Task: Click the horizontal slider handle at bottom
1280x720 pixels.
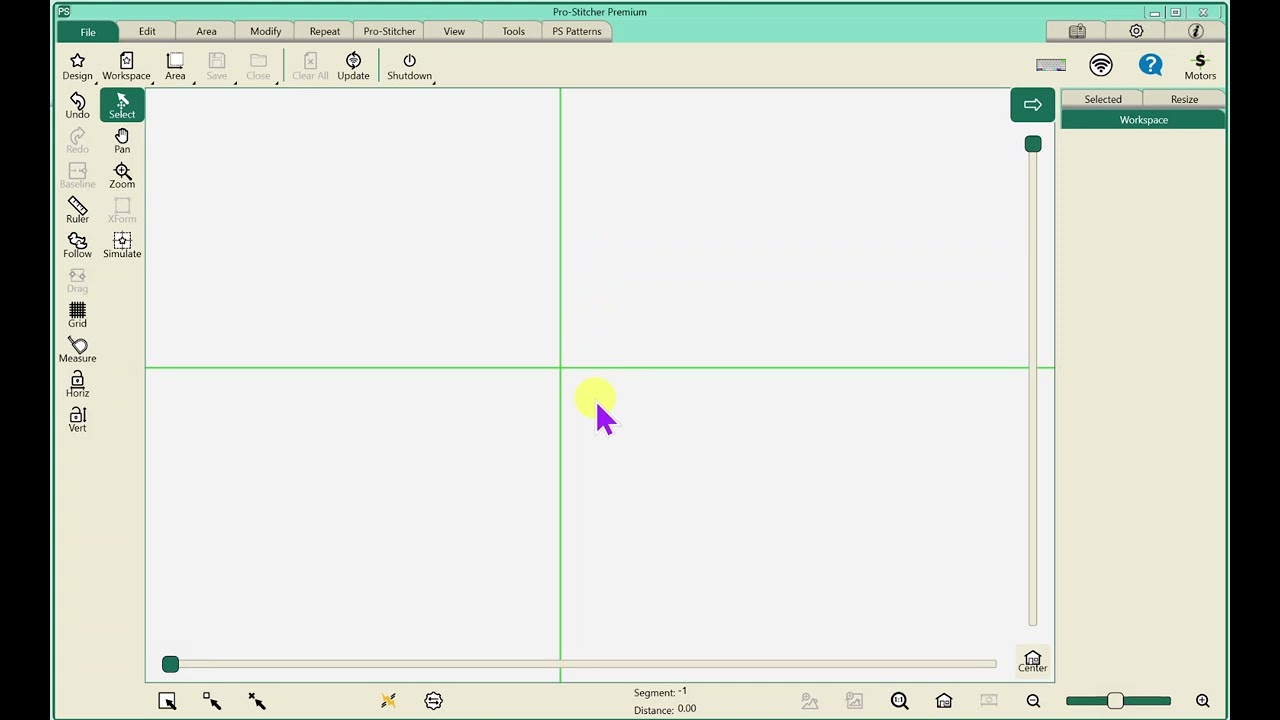Action: pyautogui.click(x=170, y=664)
